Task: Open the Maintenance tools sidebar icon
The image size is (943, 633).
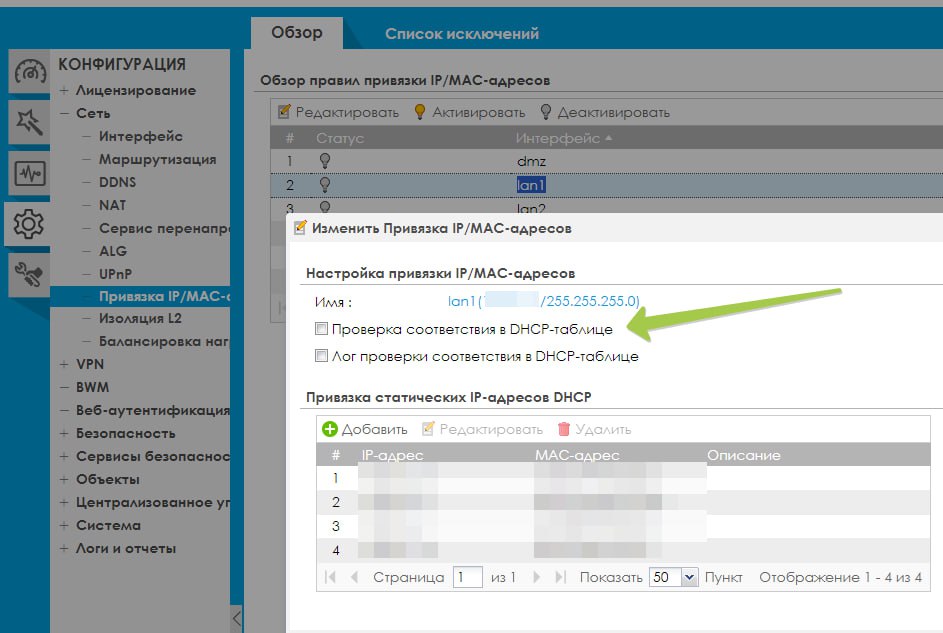Action: pyautogui.click(x=29, y=275)
